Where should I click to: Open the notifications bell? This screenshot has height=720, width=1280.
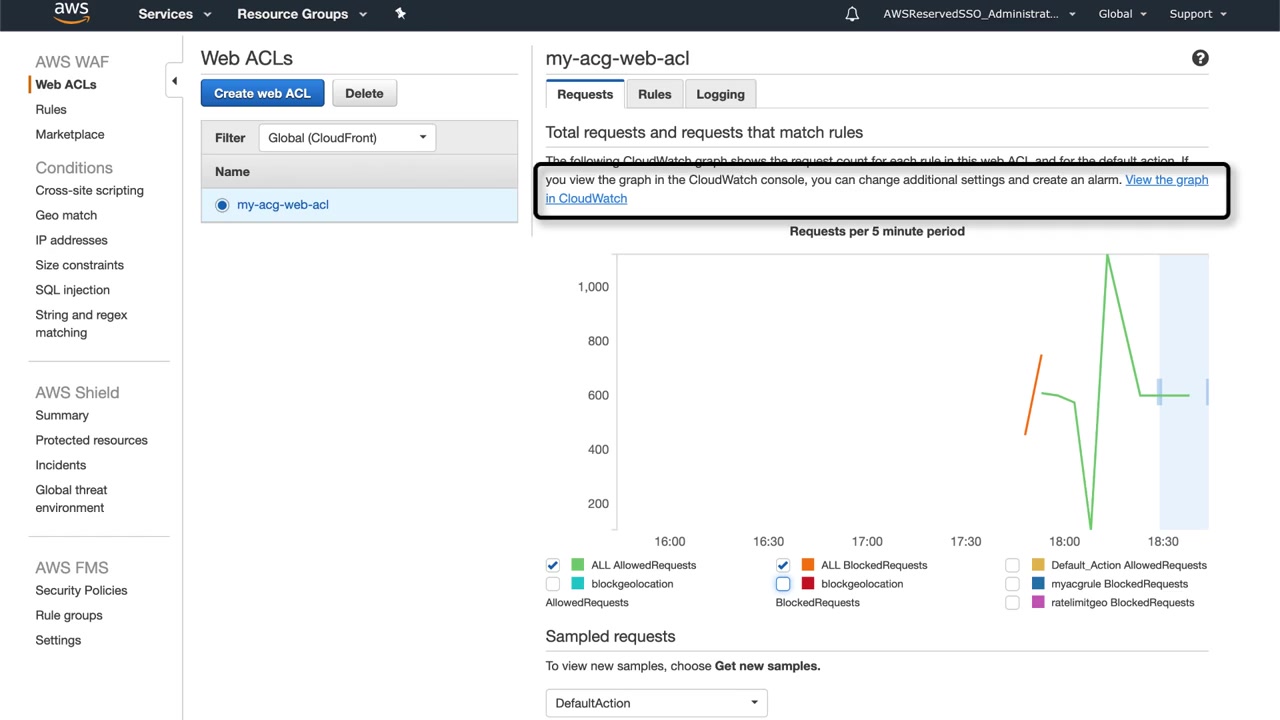(x=852, y=14)
